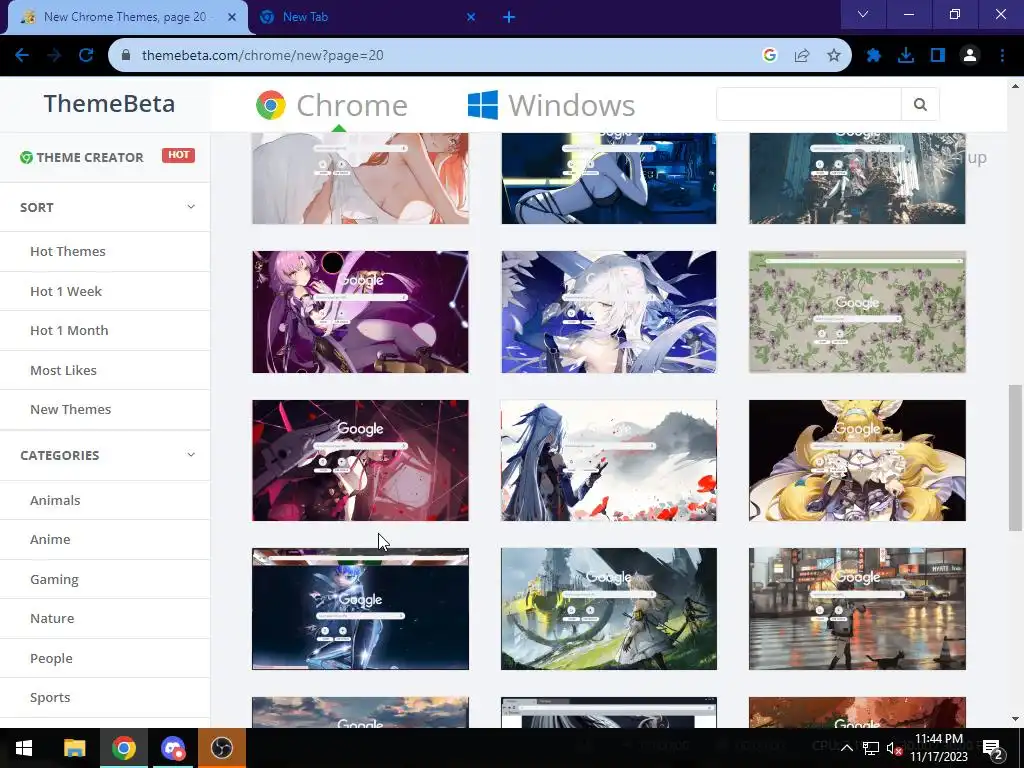
Task: Collapse the Sort section chevron
Action: click(x=191, y=207)
